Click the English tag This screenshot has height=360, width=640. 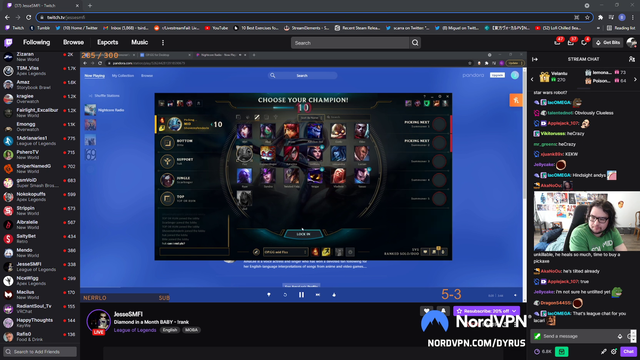click(x=170, y=330)
